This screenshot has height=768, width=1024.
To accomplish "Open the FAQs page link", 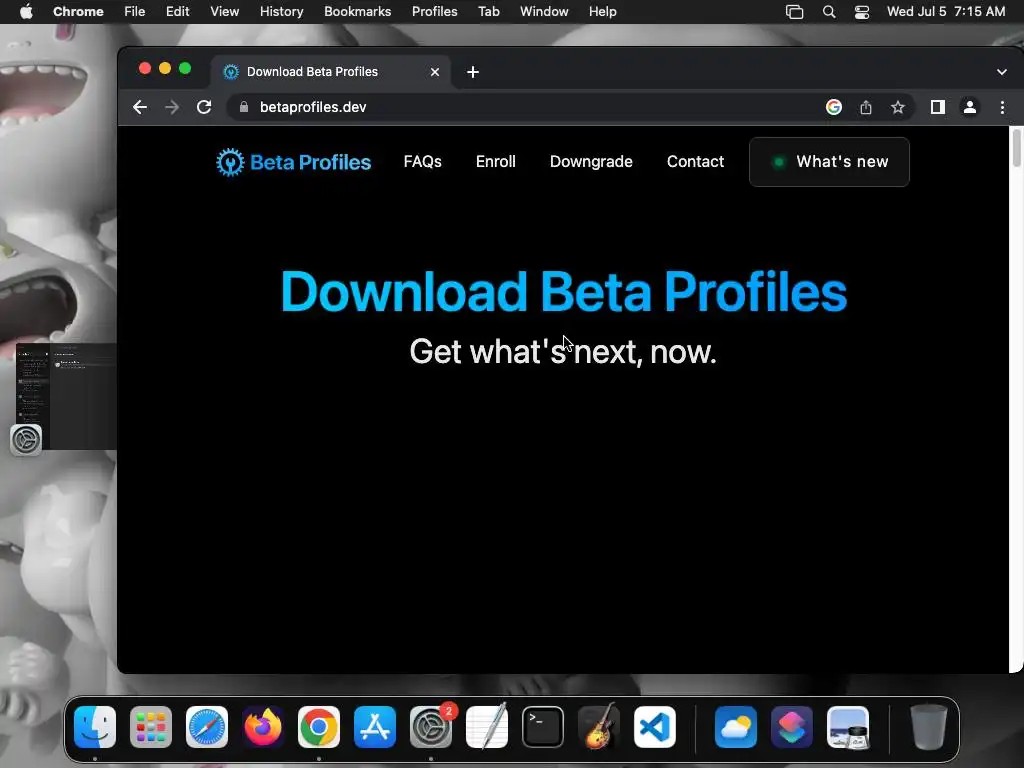I will [423, 162].
